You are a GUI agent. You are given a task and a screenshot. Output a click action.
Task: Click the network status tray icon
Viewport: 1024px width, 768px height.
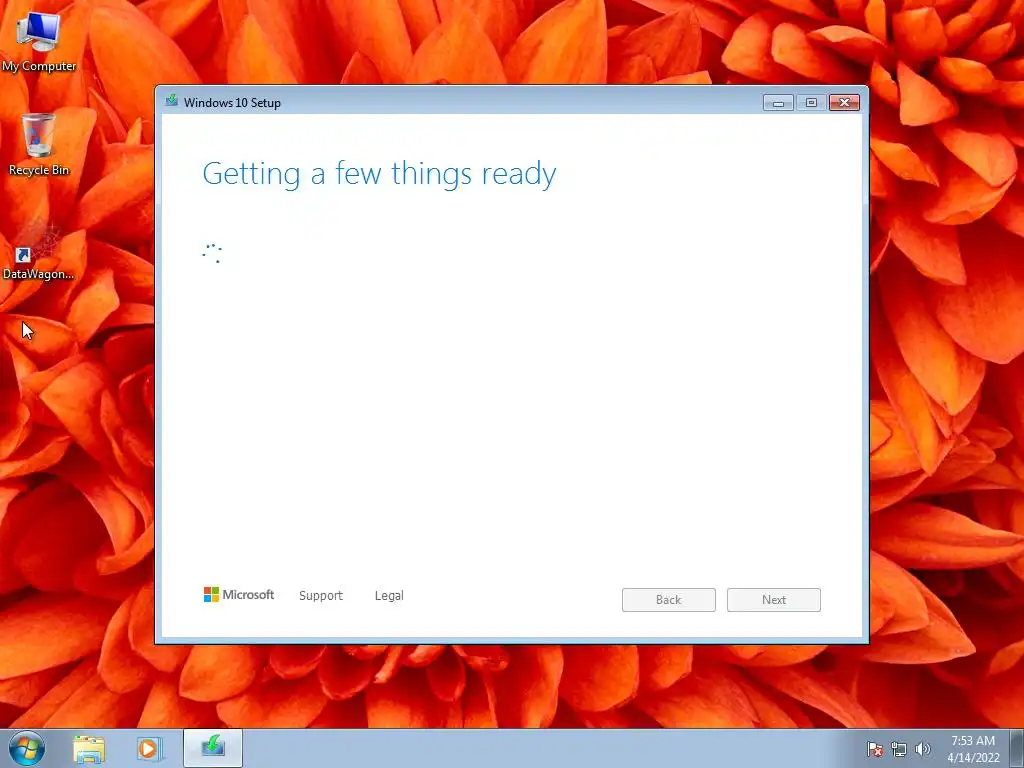click(899, 749)
